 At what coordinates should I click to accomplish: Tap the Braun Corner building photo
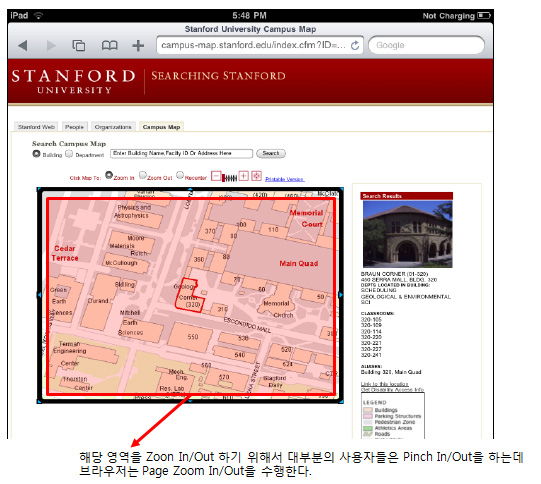tap(407, 234)
